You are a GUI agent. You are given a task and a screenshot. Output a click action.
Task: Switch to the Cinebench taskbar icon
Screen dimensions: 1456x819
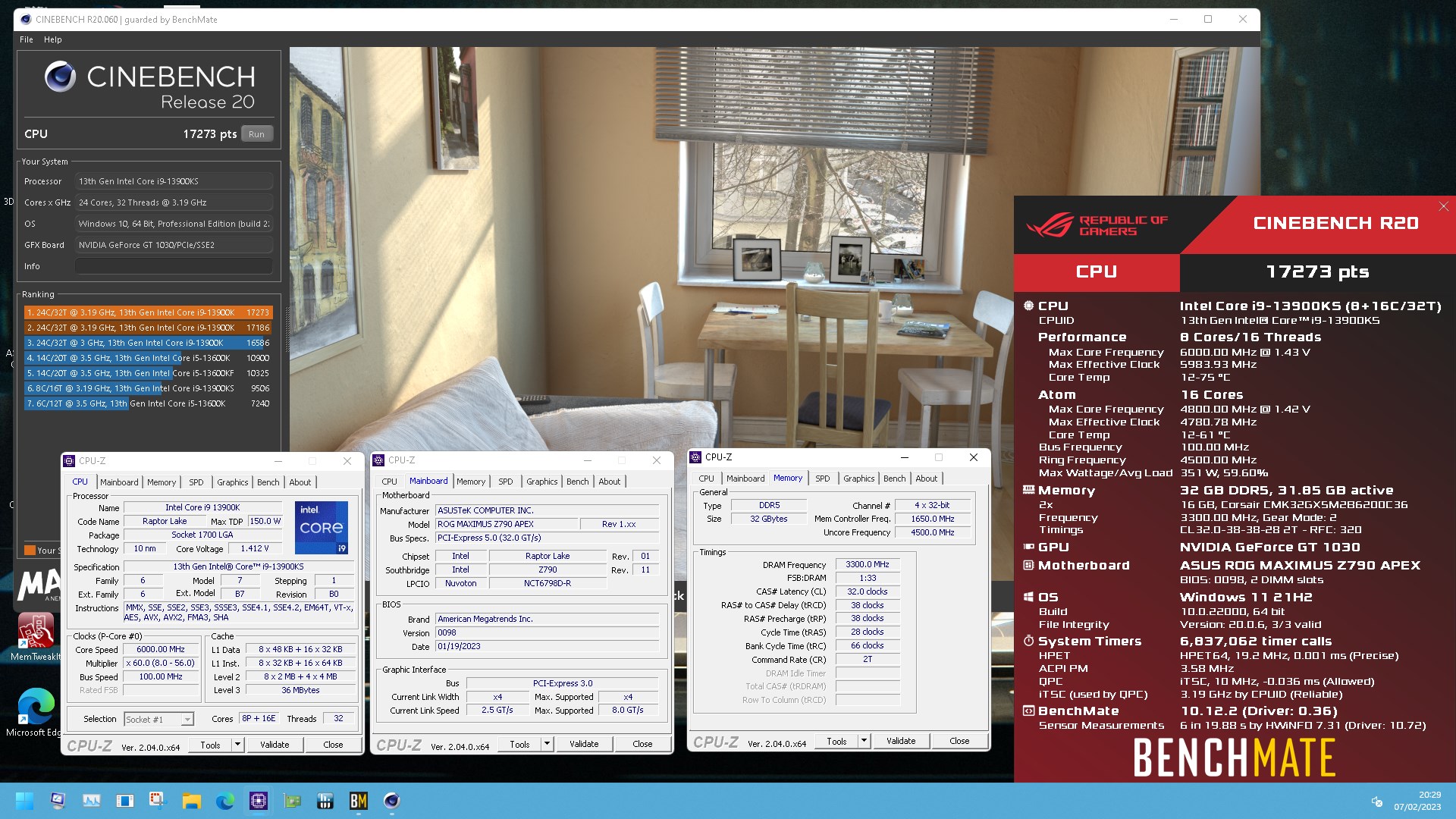point(392,801)
